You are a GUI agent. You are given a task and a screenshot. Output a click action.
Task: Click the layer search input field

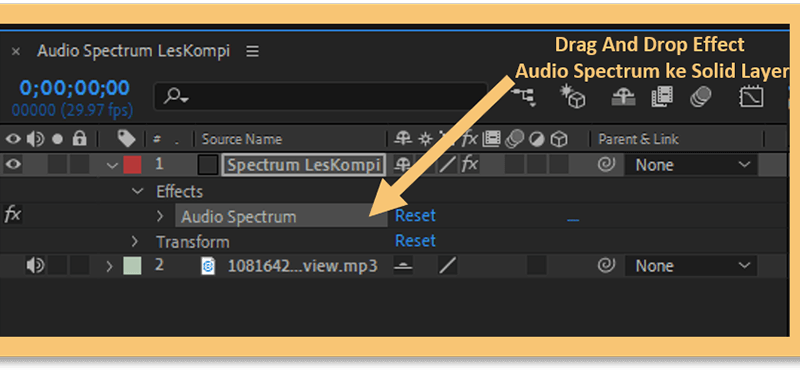click(320, 96)
